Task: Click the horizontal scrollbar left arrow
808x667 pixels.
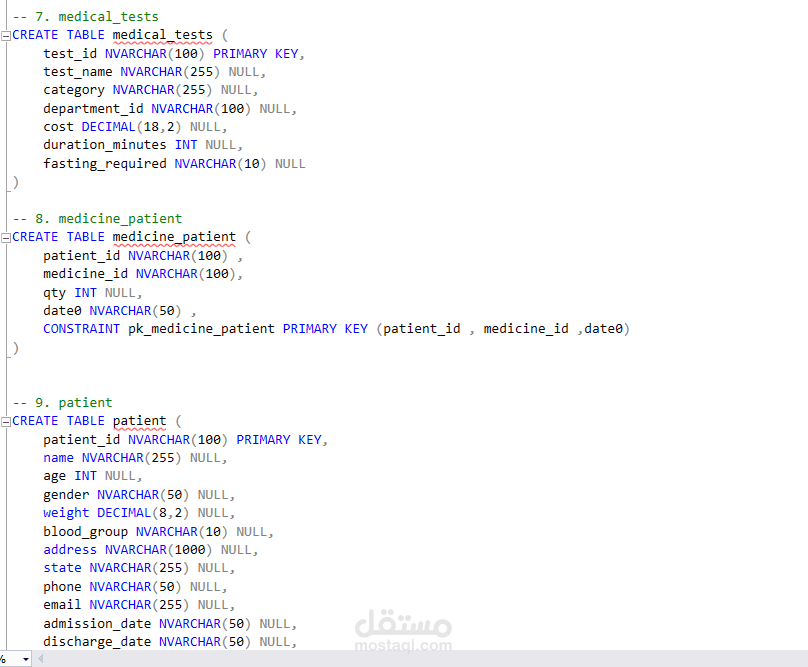Action: [x=40, y=658]
